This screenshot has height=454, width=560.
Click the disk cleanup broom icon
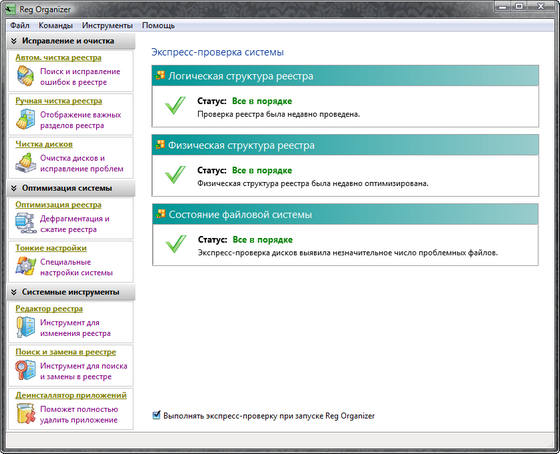25,163
